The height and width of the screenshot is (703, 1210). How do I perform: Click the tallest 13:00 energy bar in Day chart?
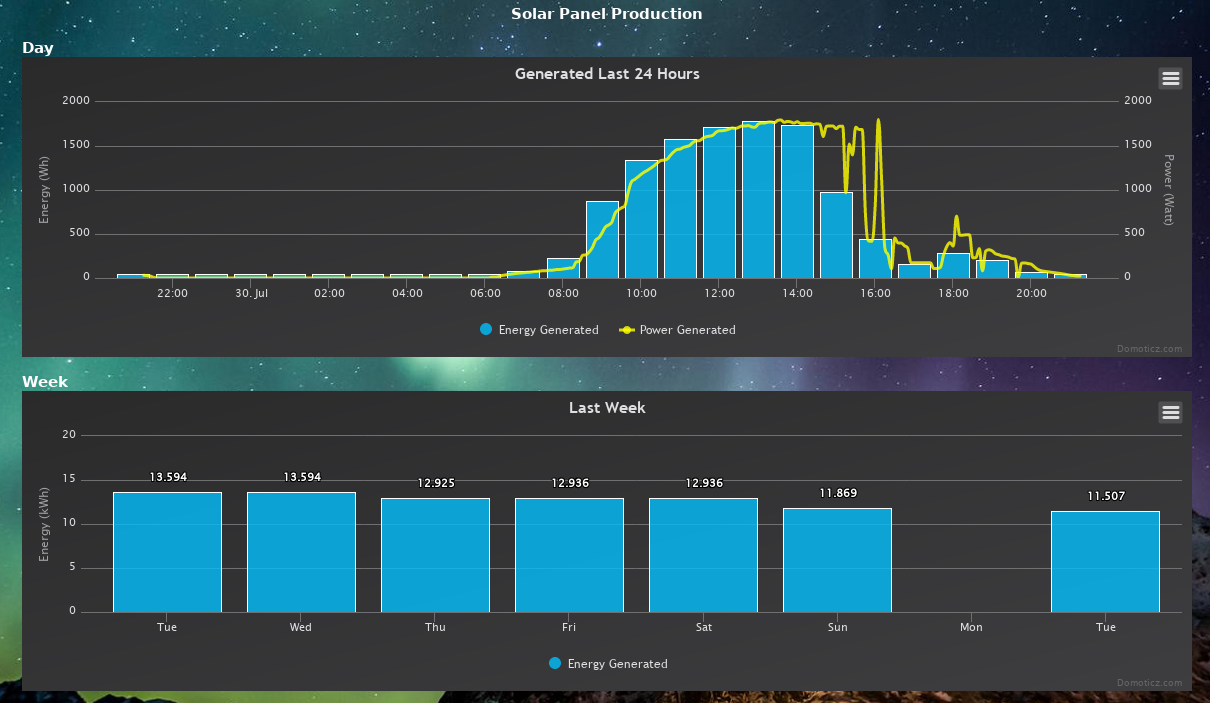click(x=758, y=200)
